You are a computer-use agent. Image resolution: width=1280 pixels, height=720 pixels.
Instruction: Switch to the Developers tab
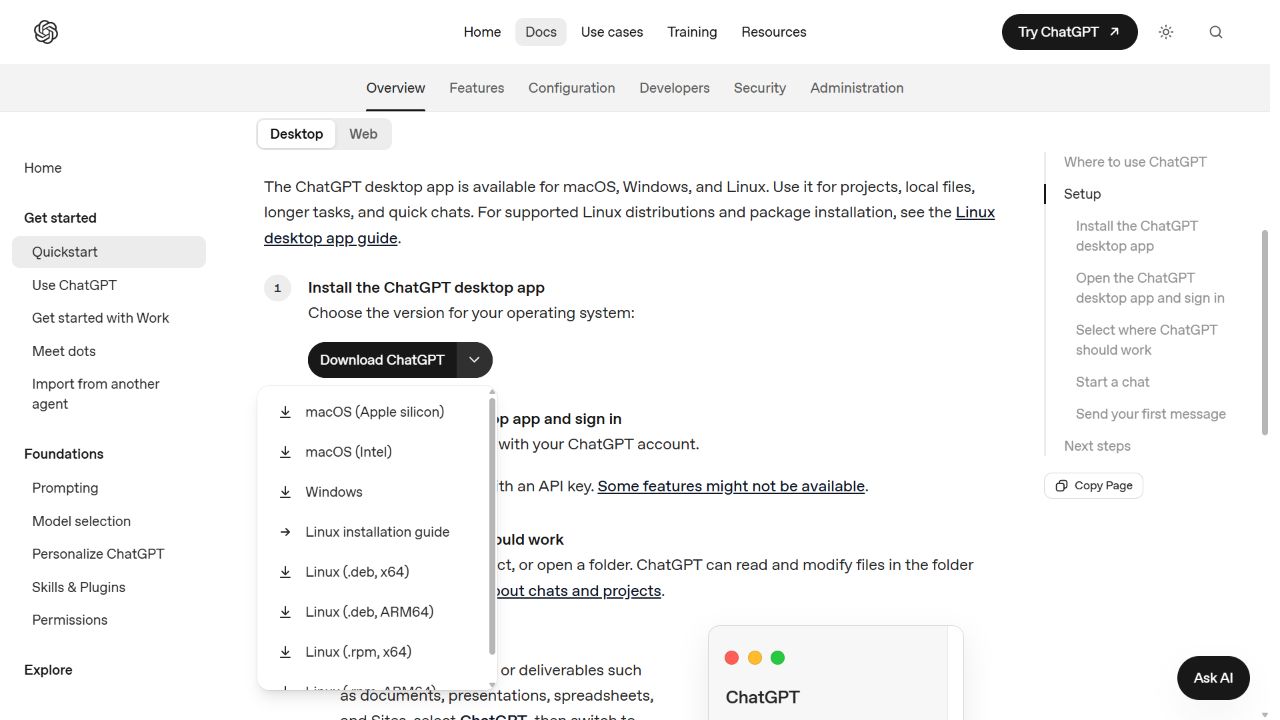click(675, 88)
